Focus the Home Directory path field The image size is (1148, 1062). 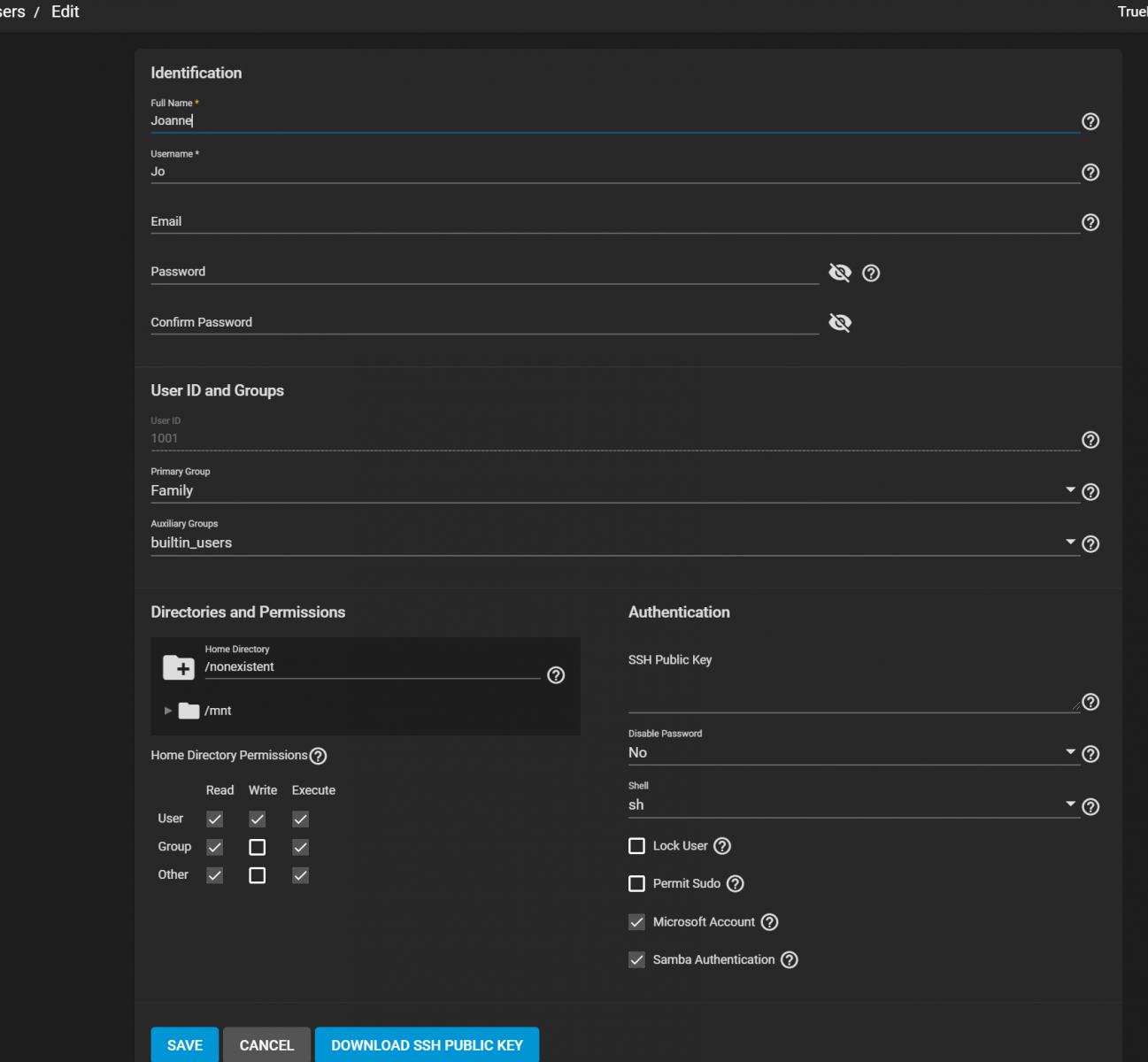click(372, 667)
